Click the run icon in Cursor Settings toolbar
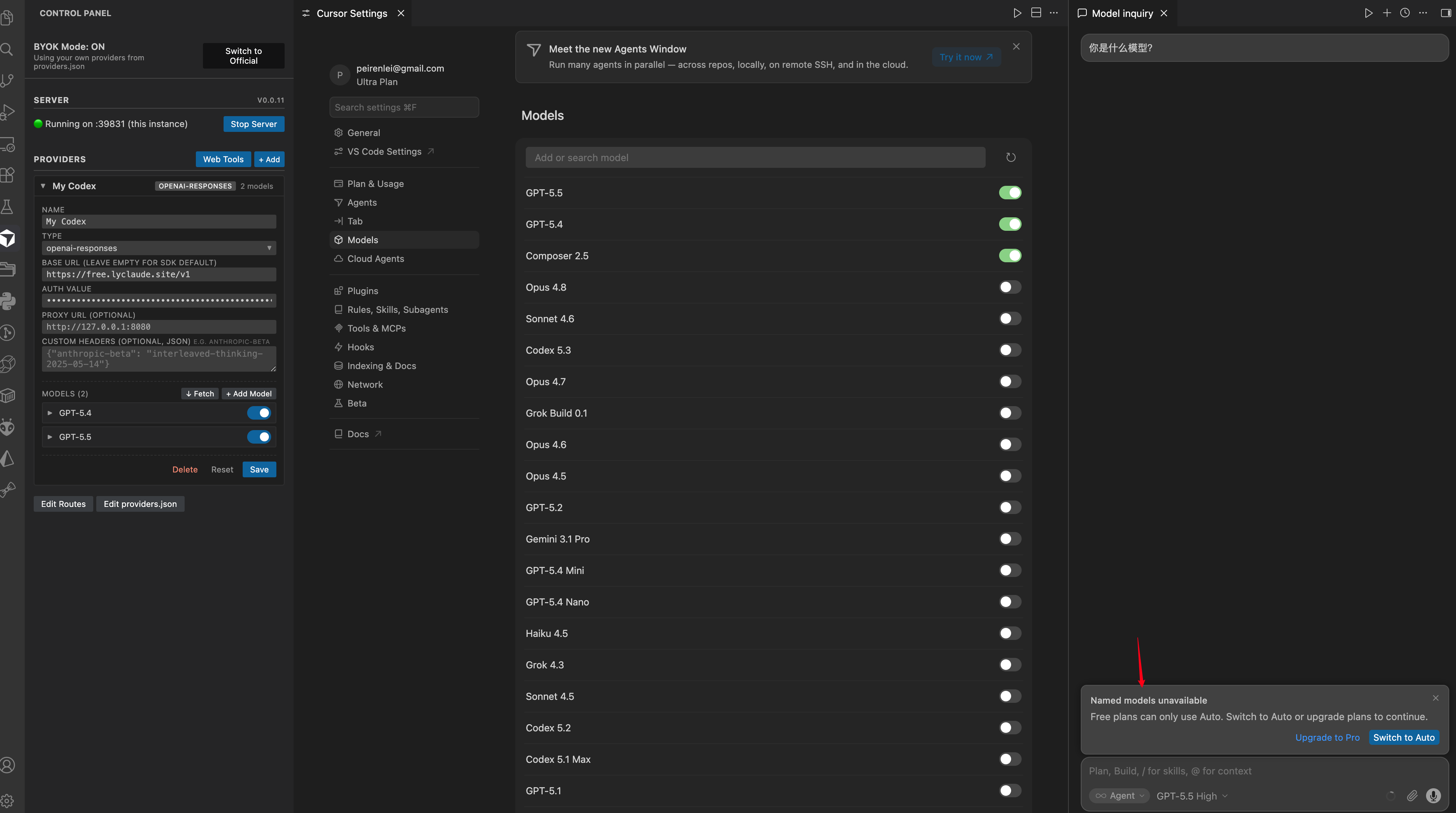The image size is (1456, 813). pyautogui.click(x=1017, y=13)
